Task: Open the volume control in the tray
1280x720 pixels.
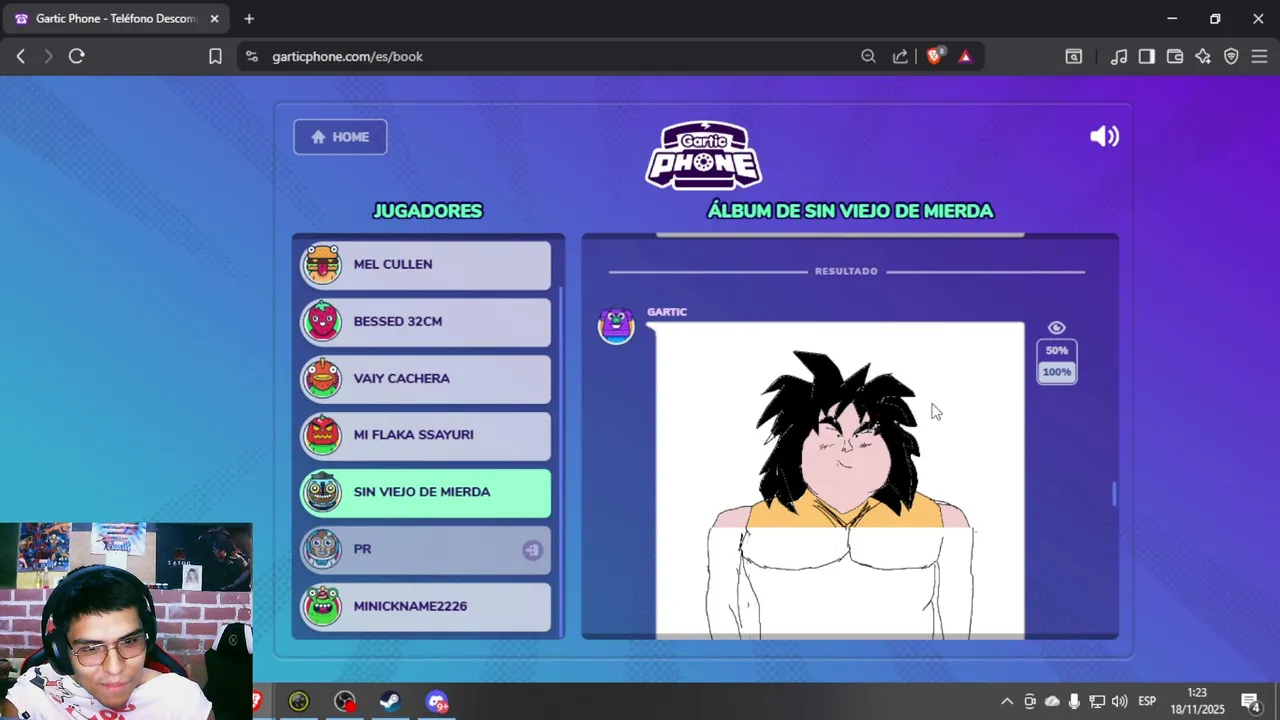Action: 1119,702
